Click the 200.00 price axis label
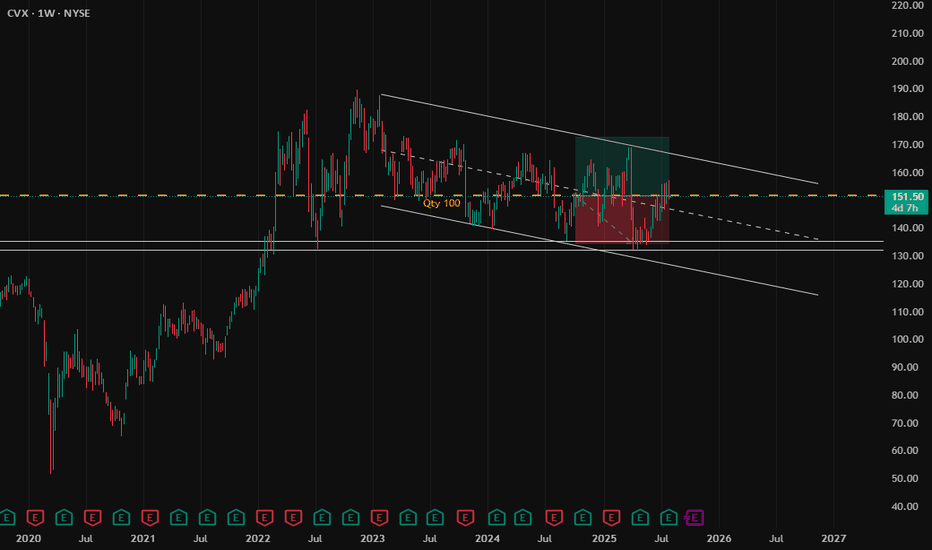932x550 pixels. 908,61
